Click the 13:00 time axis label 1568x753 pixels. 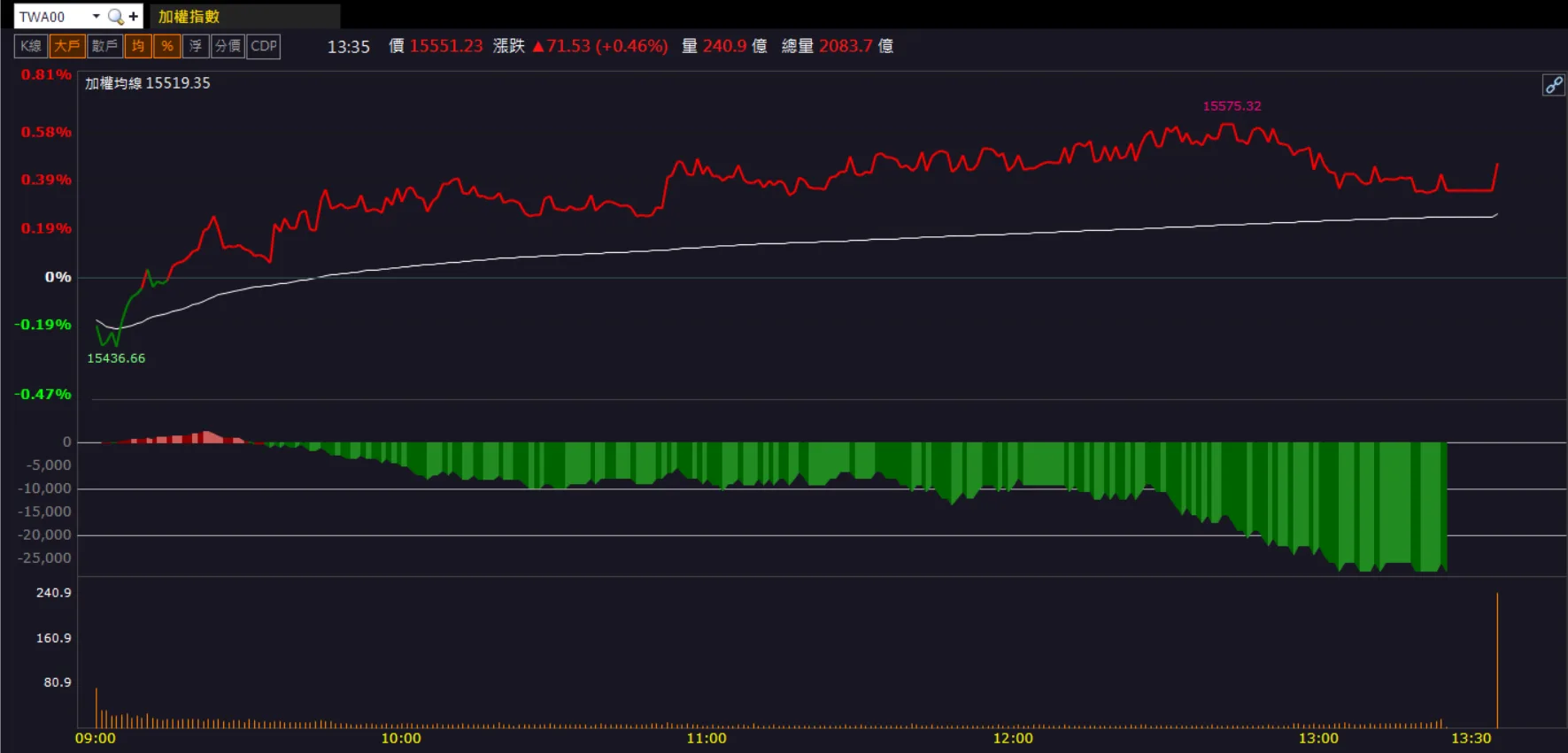1318,739
